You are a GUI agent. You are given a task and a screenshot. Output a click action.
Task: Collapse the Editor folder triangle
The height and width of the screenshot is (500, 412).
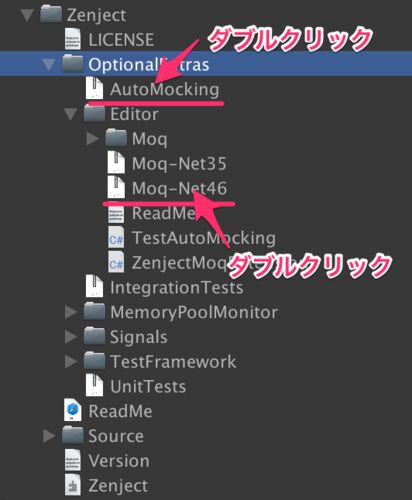point(71,114)
